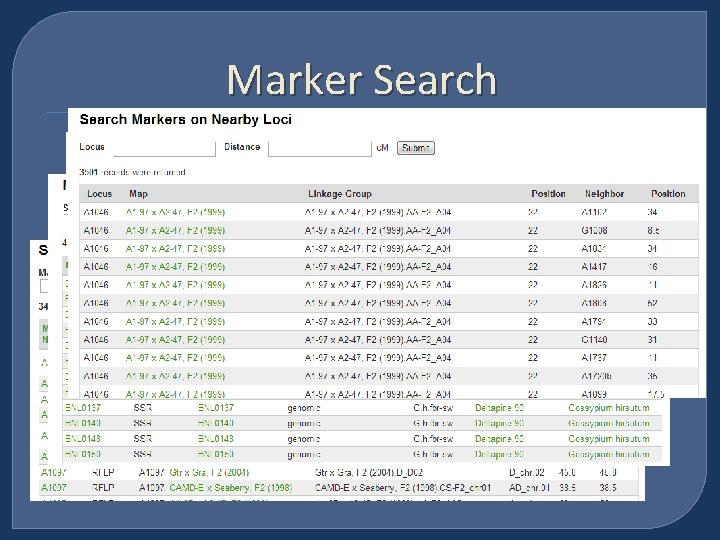
Task: Click the Map column header
Action: click(x=138, y=194)
